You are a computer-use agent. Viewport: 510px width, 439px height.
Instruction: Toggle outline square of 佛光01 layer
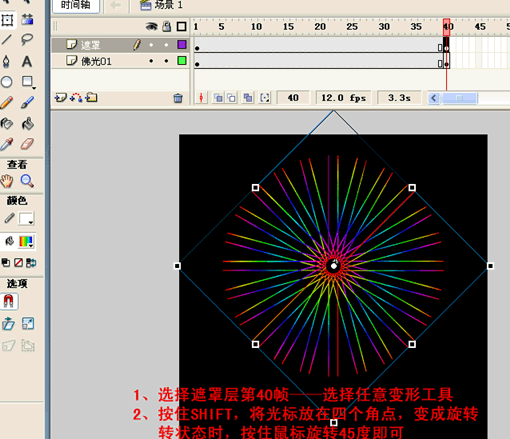pyautogui.click(x=182, y=61)
